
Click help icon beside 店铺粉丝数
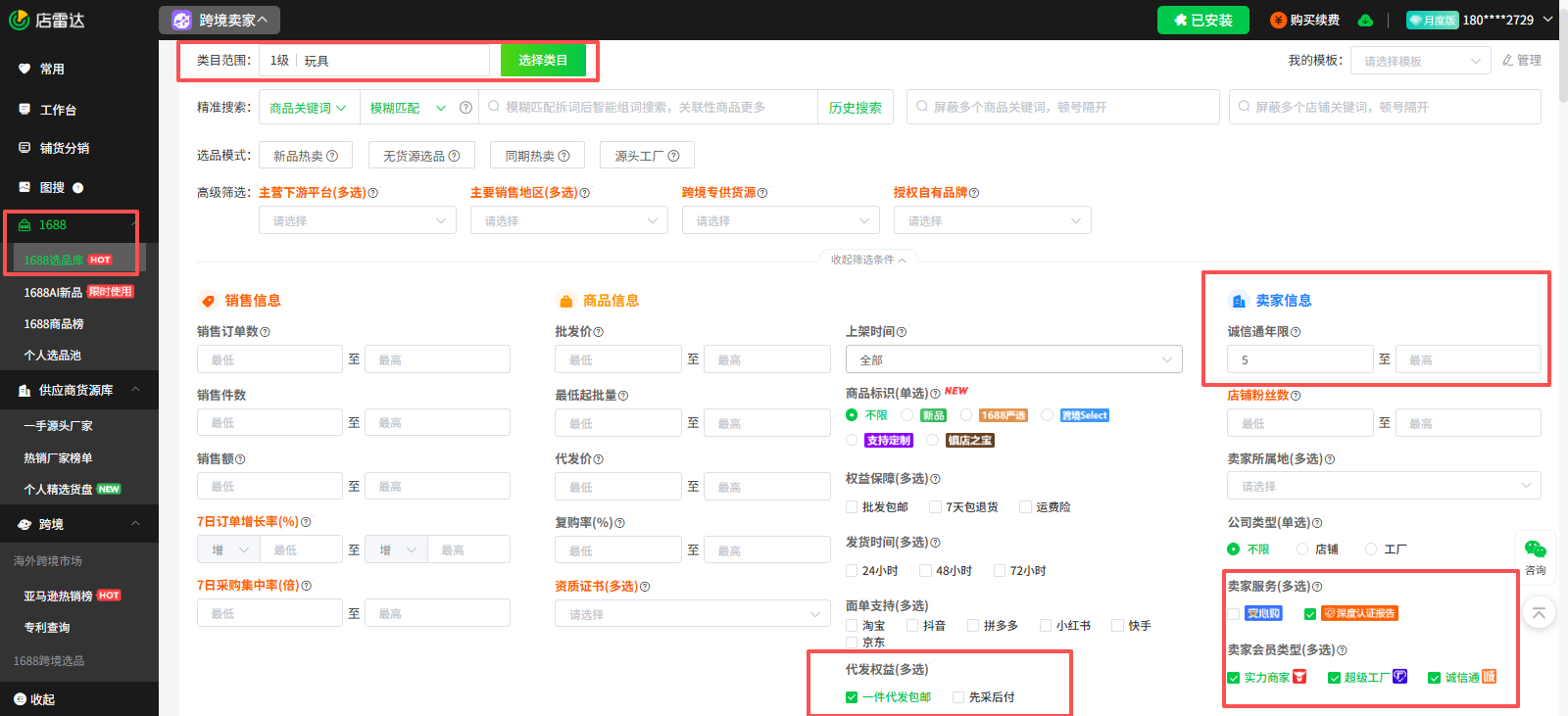point(1296,396)
